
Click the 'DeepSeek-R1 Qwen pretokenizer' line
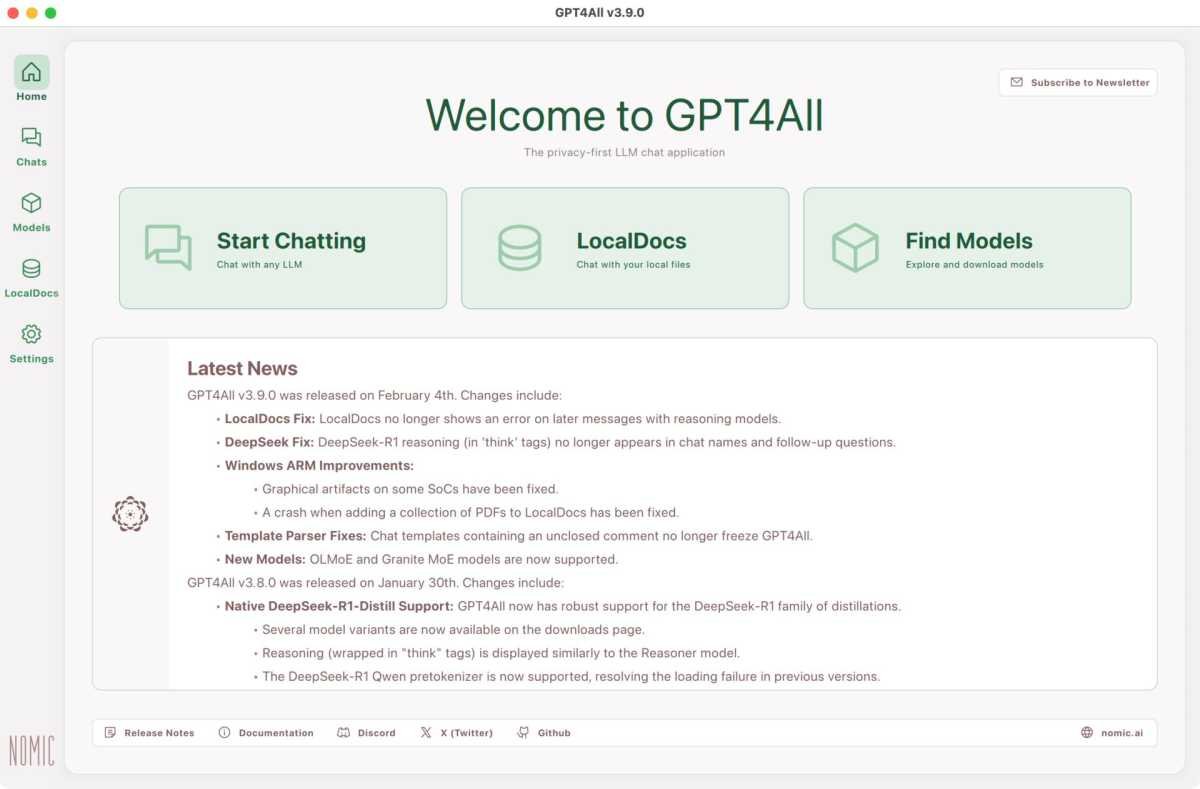(571, 677)
